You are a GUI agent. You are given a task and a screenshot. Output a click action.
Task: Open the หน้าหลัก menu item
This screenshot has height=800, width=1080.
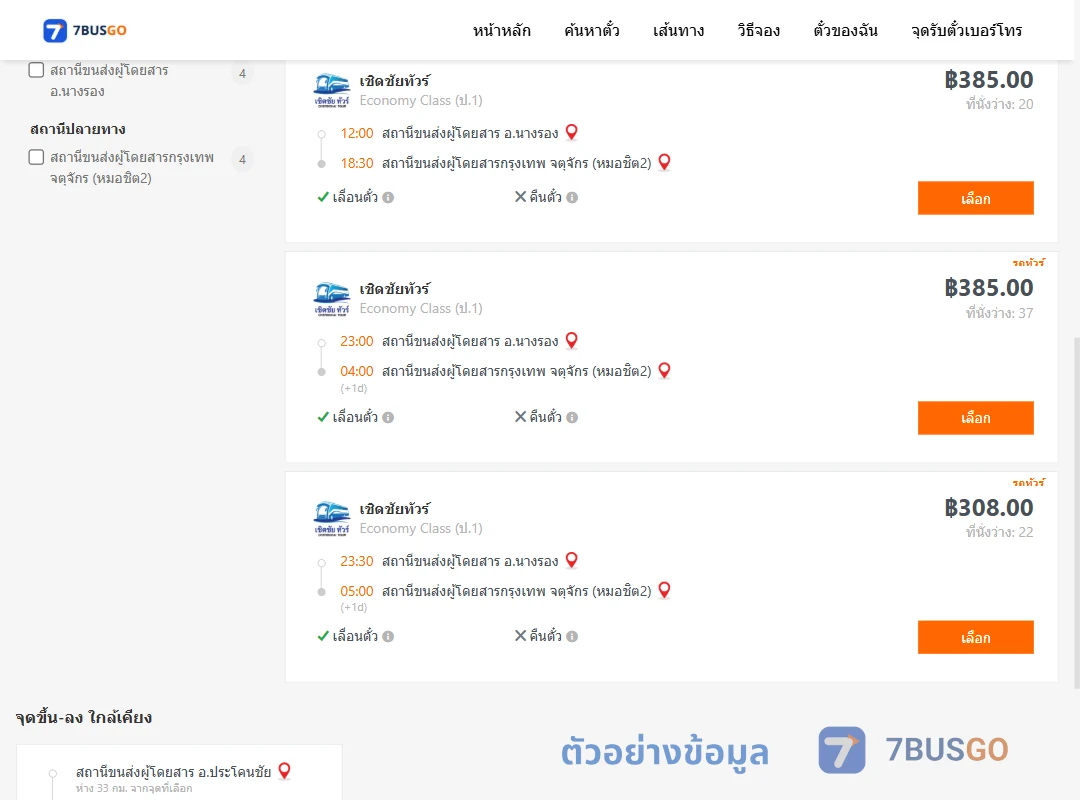point(501,30)
